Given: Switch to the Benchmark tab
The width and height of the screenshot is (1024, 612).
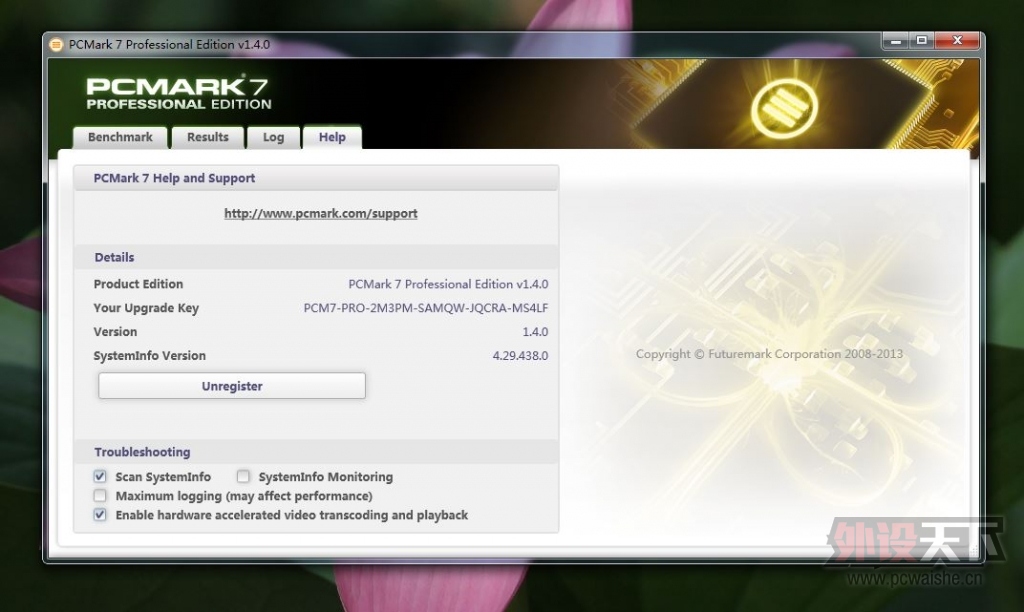Looking at the screenshot, I should pyautogui.click(x=120, y=137).
